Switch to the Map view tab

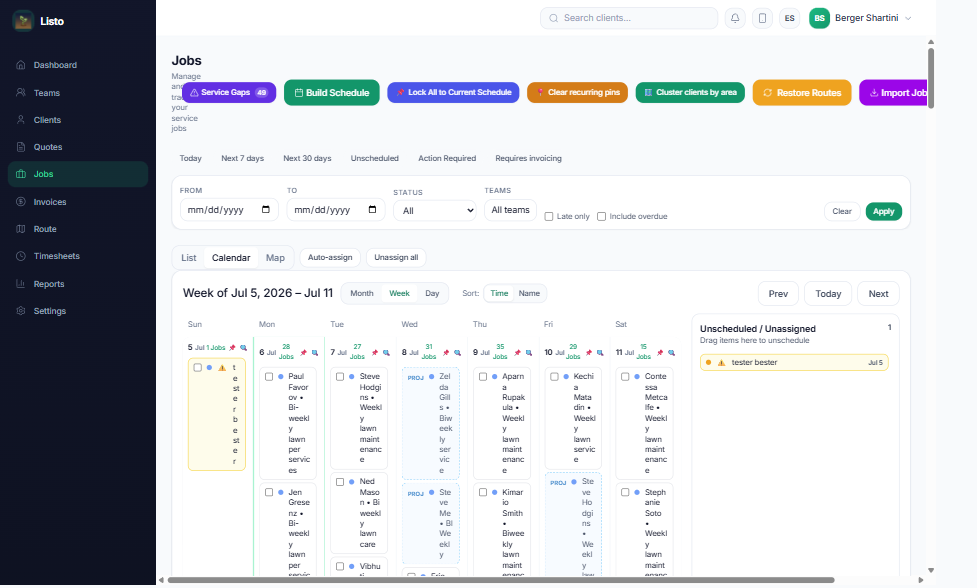(275, 258)
